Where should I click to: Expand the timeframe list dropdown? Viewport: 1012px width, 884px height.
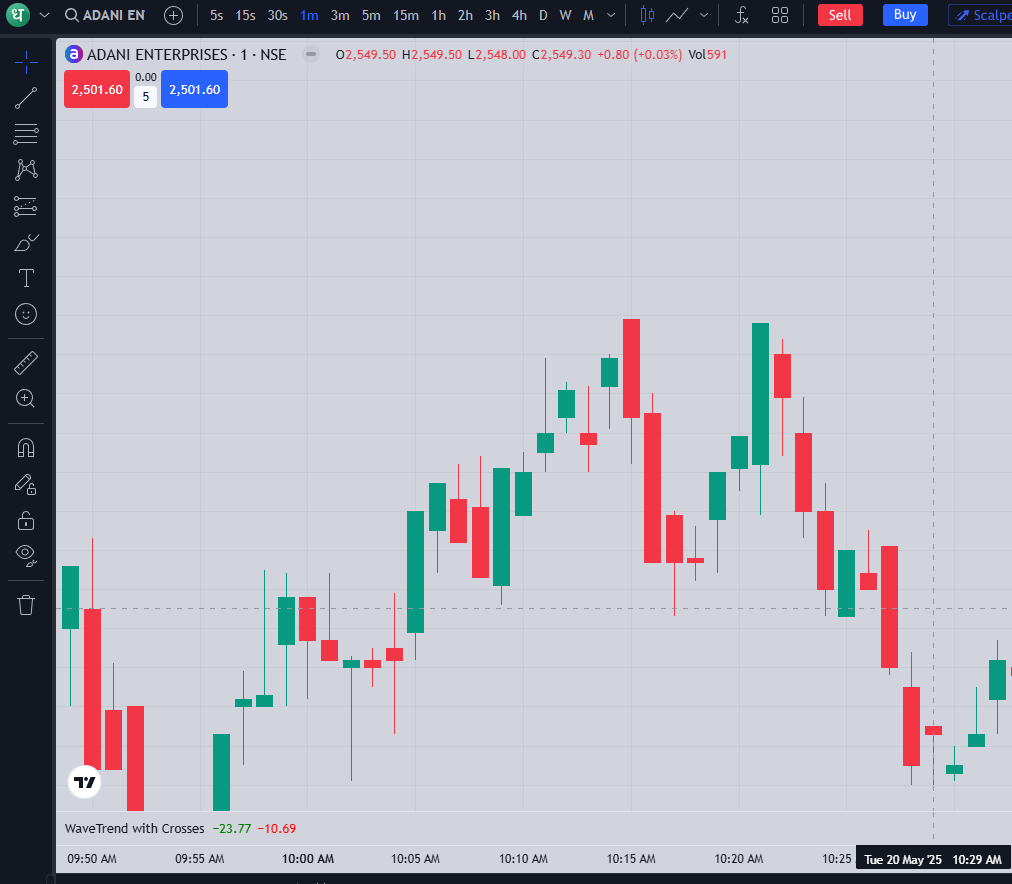click(x=611, y=15)
